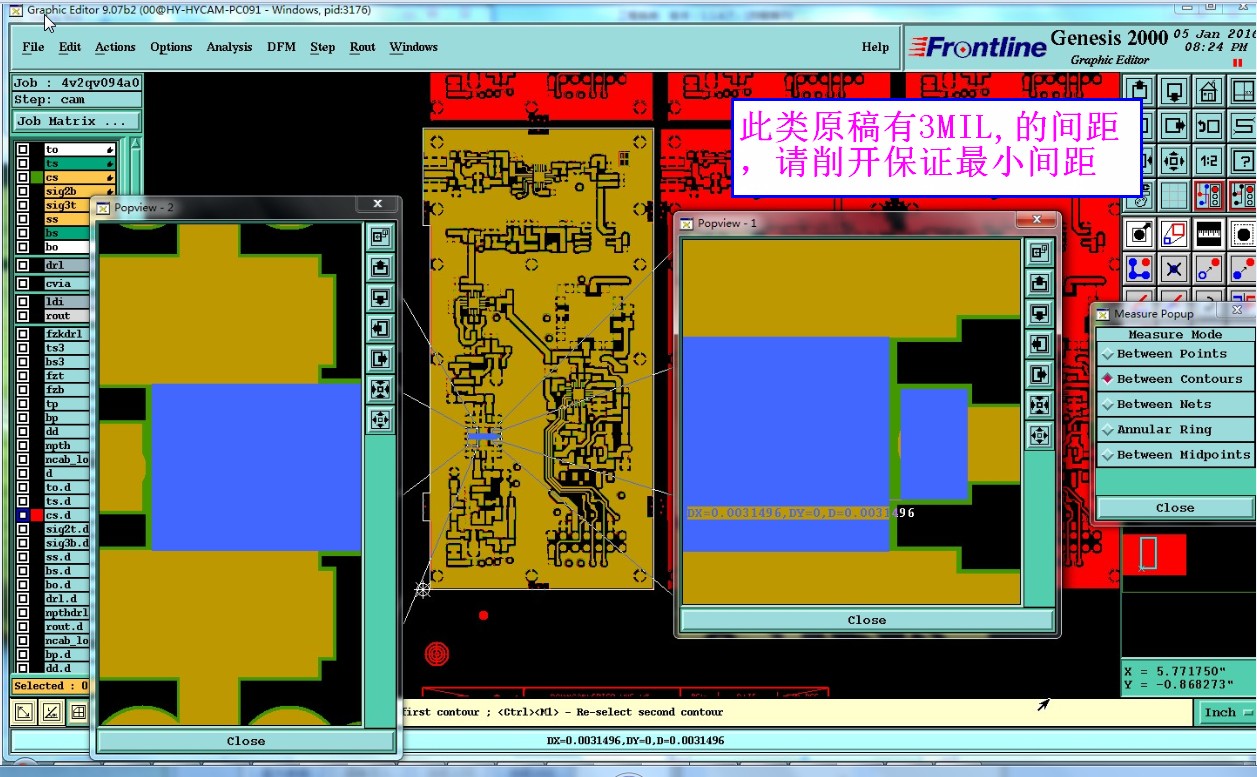The width and height of the screenshot is (1257, 777).
Task: Open the Help menu
Action: click(875, 47)
